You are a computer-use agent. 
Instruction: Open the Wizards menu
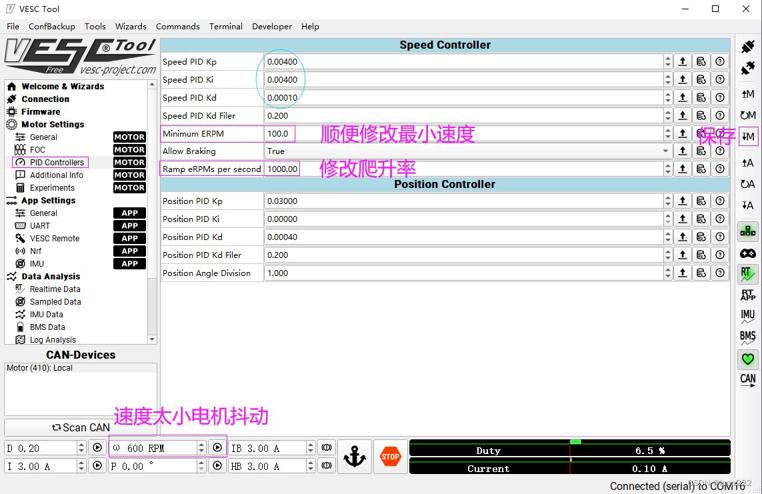pos(130,26)
